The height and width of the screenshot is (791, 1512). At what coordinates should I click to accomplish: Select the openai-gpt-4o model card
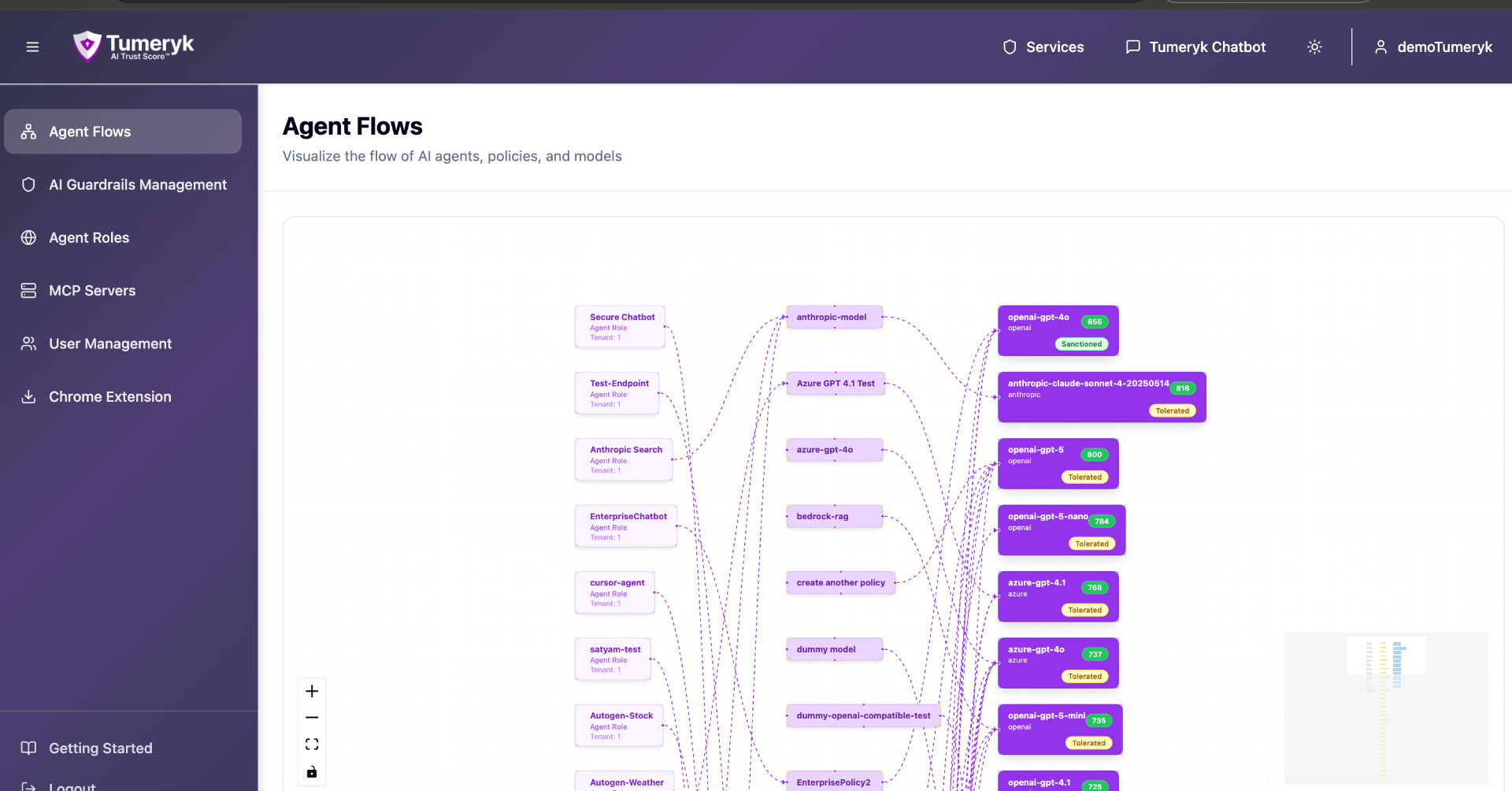[1058, 331]
